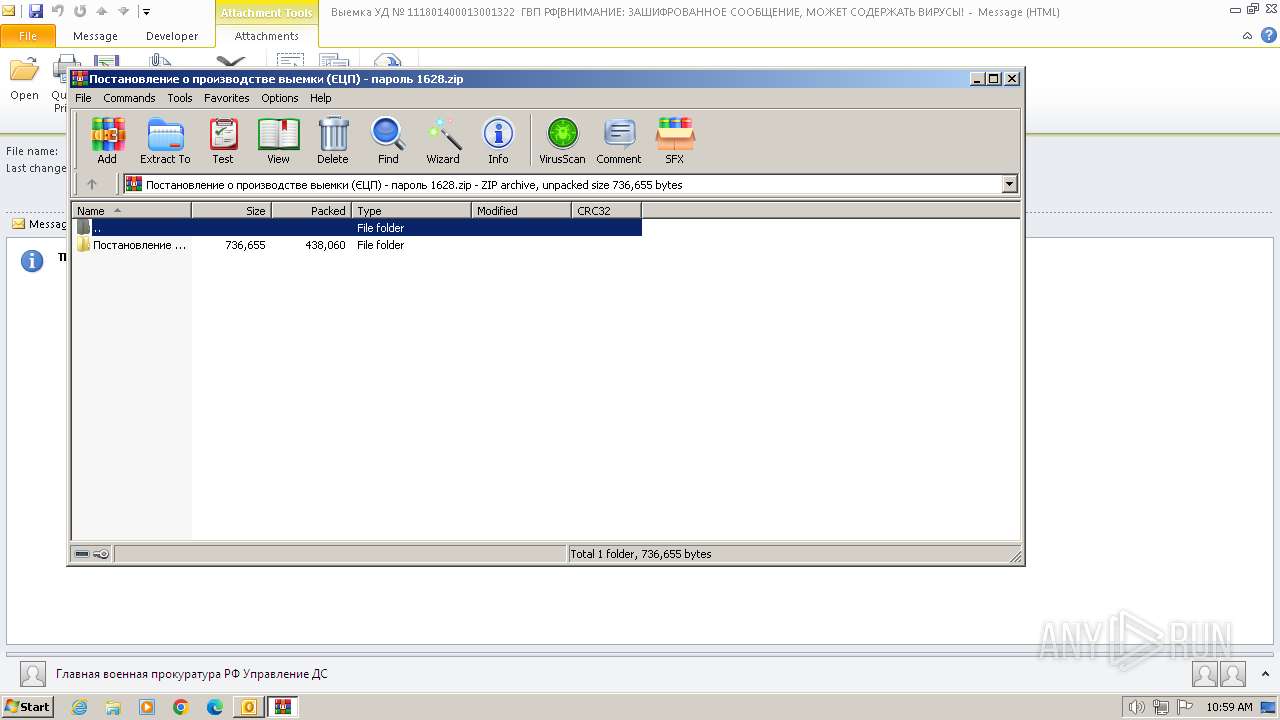Sort by Size column header
The height and width of the screenshot is (720, 1280).
[x=231, y=210]
